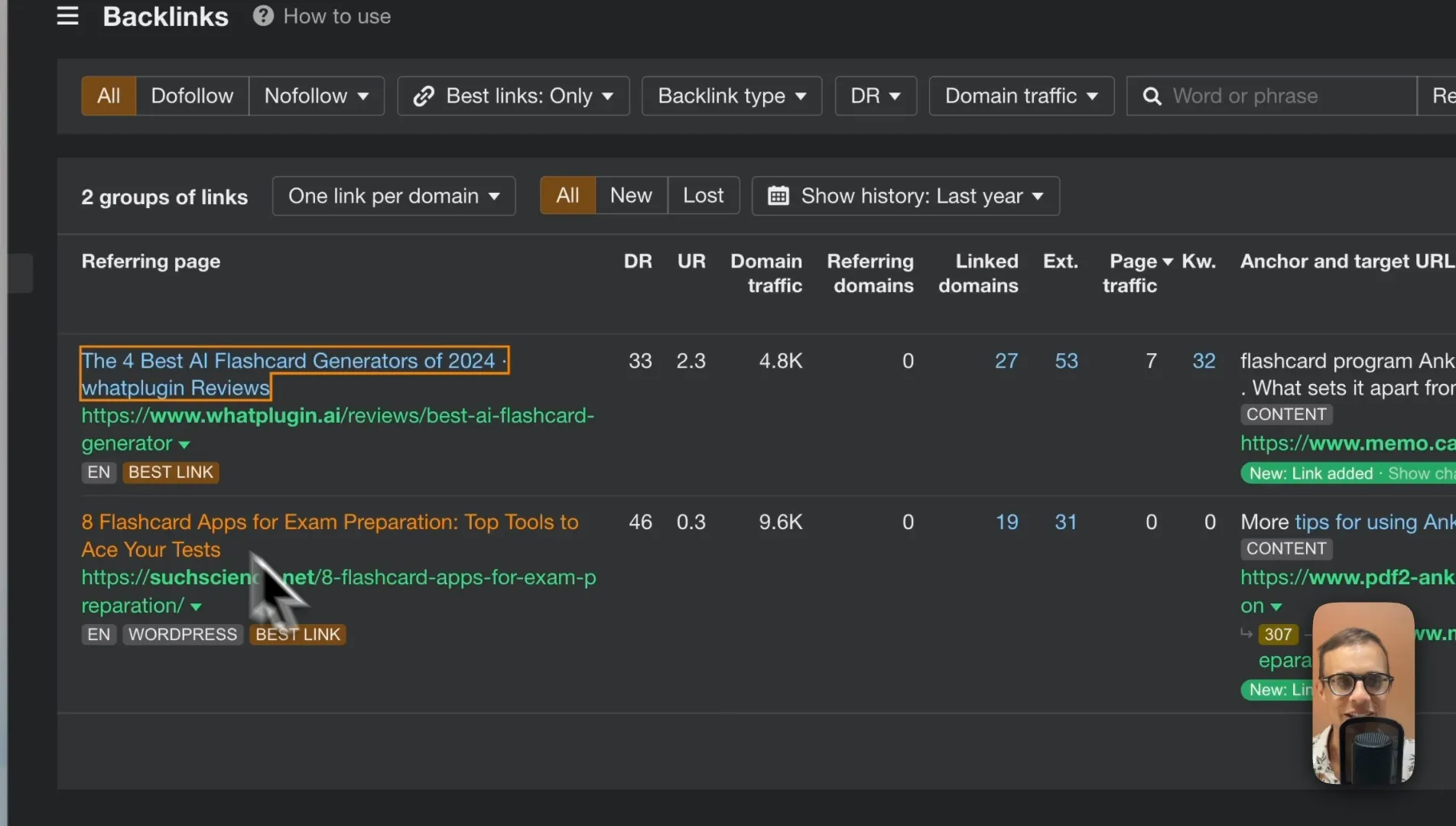
Task: Click the tips for using Anki anchor link
Action: coord(1375,522)
